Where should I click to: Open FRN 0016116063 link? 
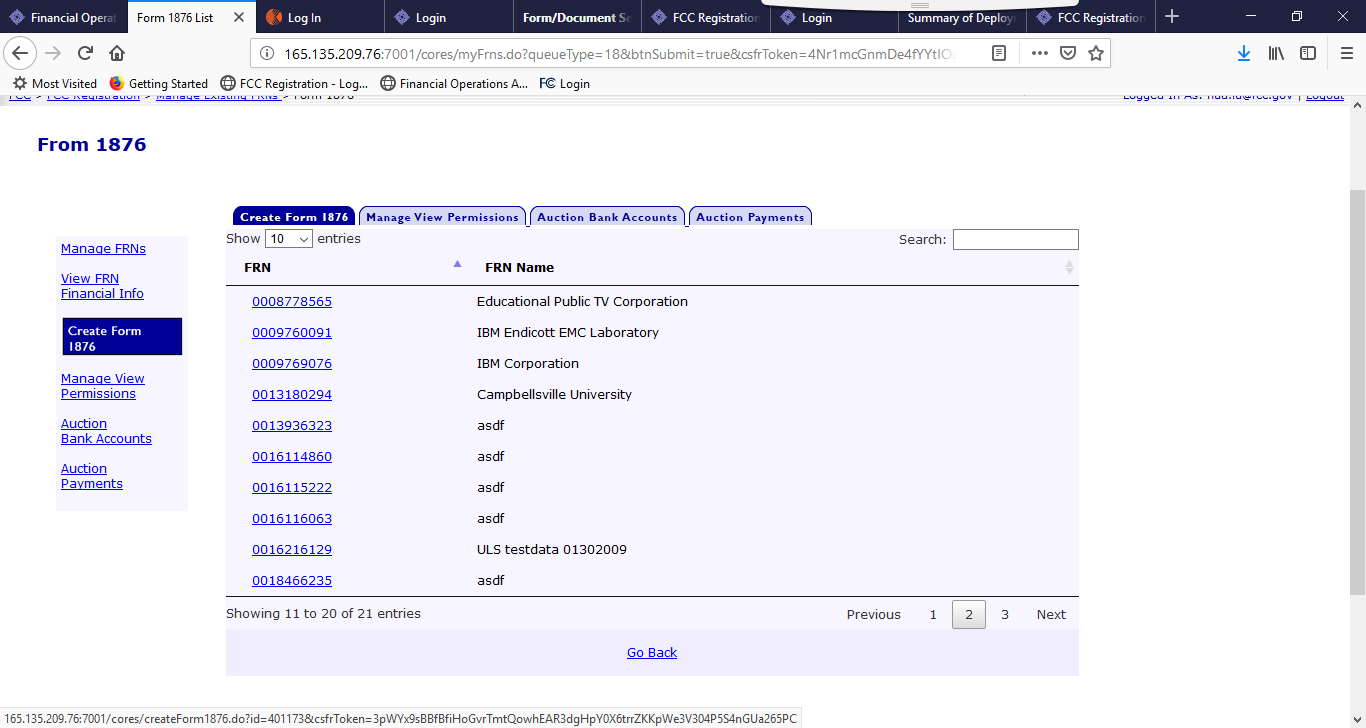click(x=292, y=519)
